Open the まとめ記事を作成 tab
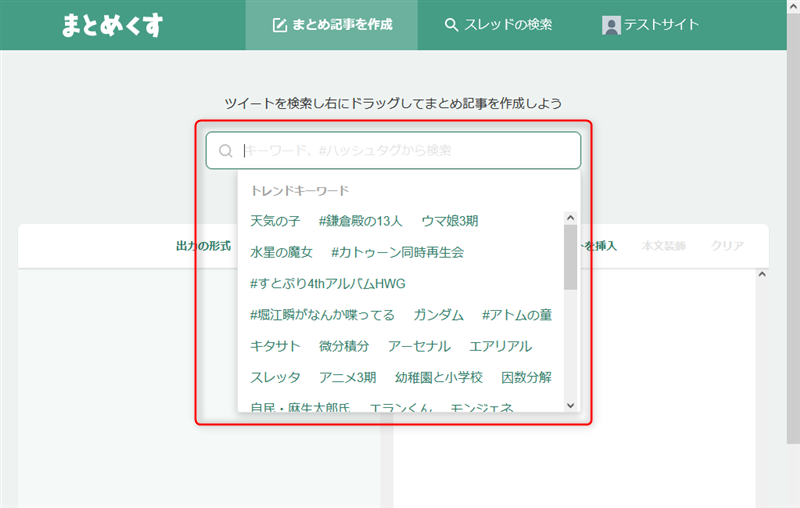Screen dimensions: 800x508 (x=332, y=24)
